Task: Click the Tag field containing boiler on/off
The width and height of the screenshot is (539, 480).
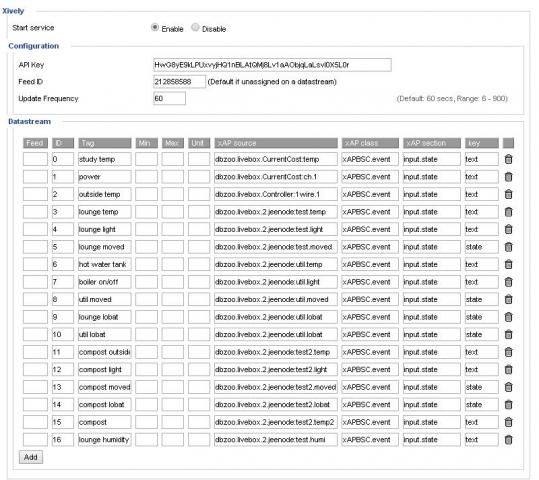Action: point(104,282)
